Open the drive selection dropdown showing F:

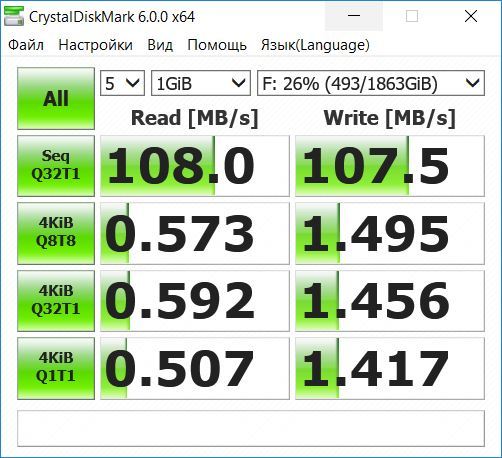[x=371, y=83]
